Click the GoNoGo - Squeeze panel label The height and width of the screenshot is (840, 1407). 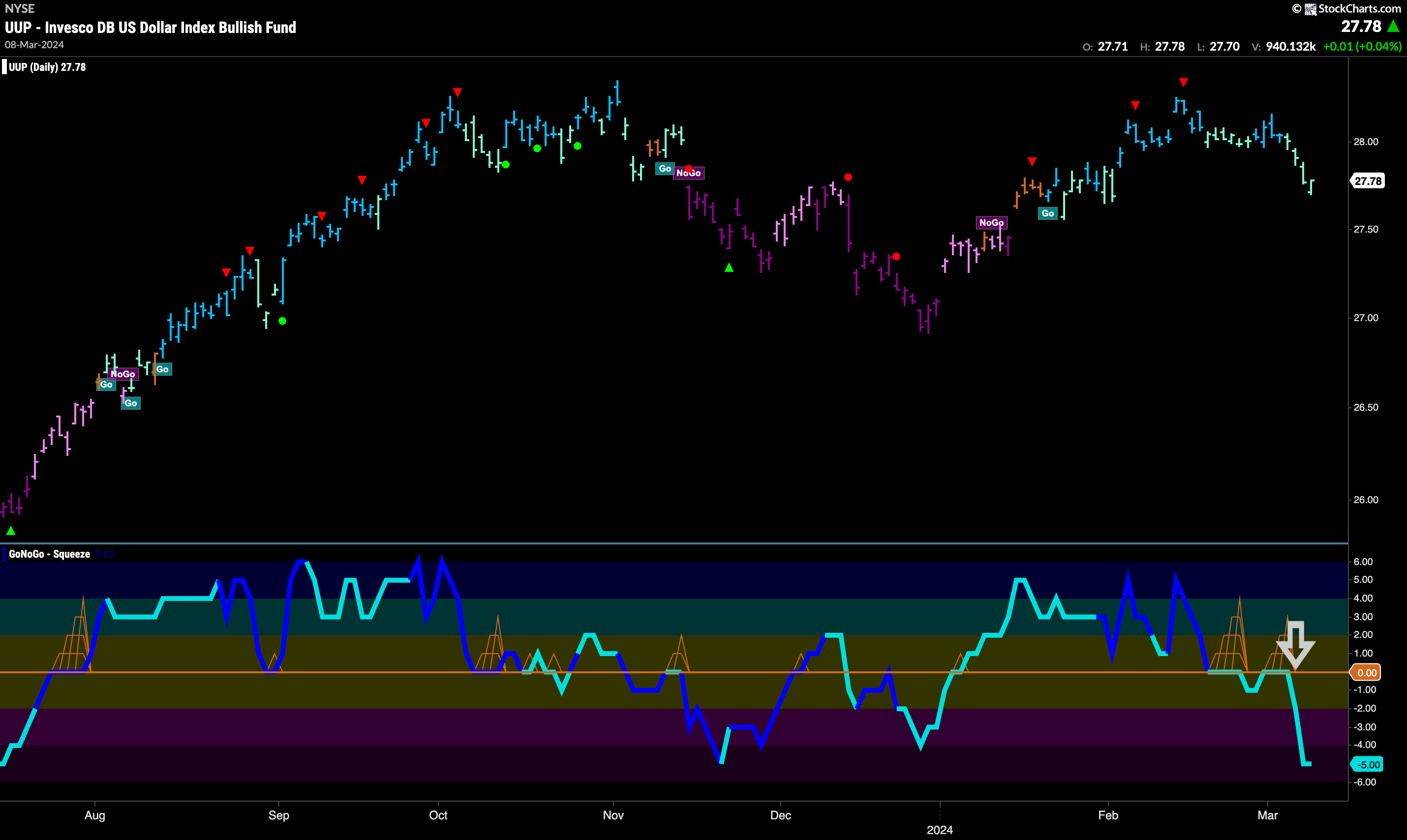49,554
